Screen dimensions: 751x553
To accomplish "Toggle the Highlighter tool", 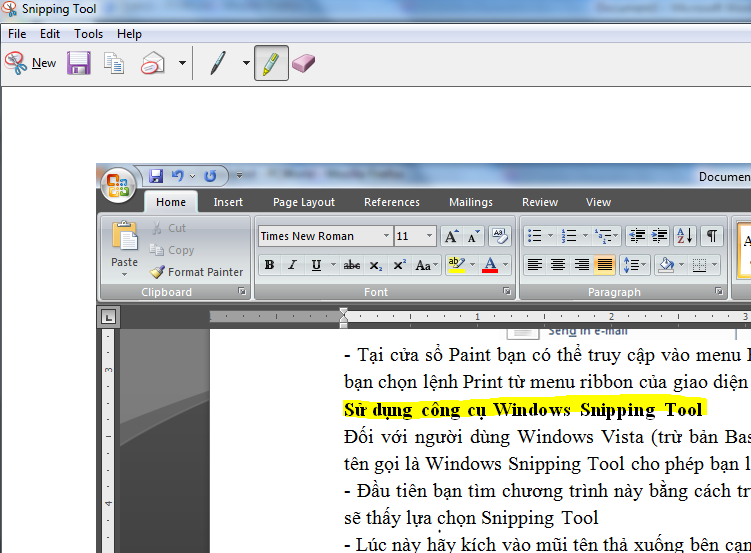I will tap(271, 63).
